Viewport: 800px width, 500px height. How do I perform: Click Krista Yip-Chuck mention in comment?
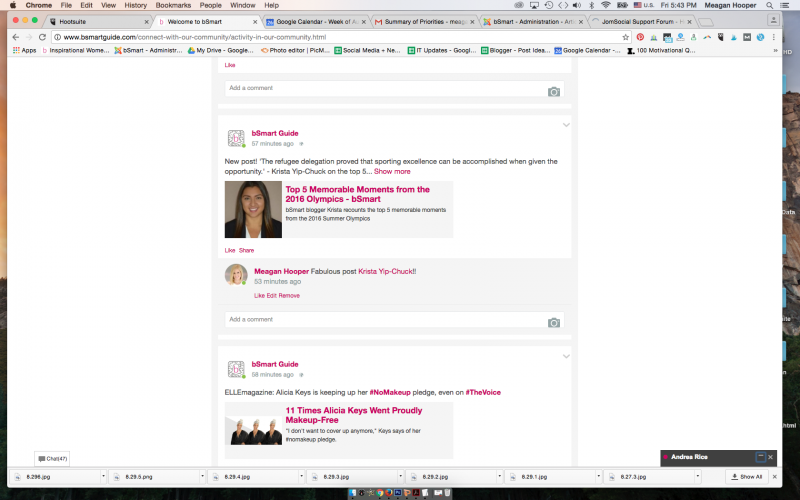point(385,271)
